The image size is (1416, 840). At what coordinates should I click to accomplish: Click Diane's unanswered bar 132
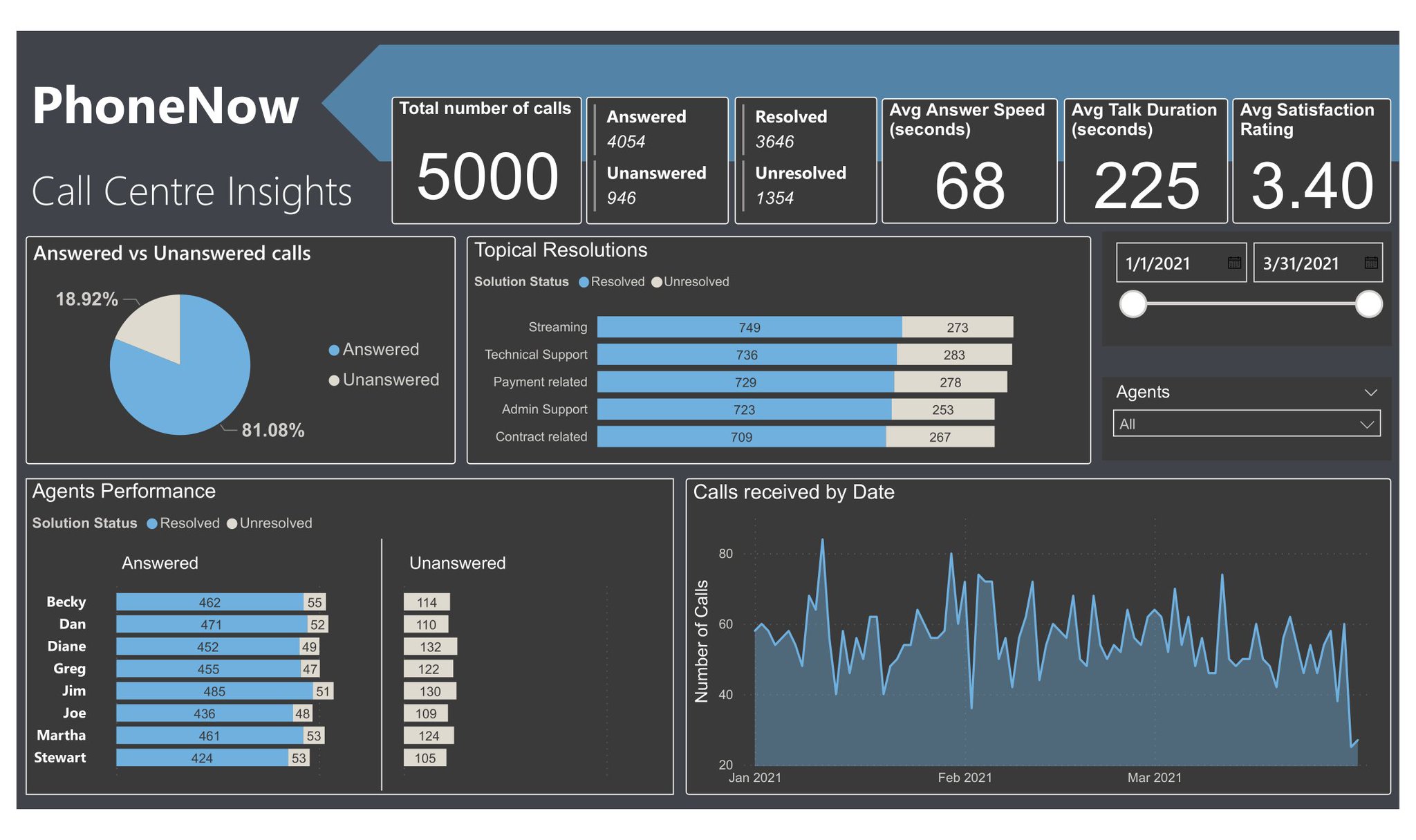430,646
